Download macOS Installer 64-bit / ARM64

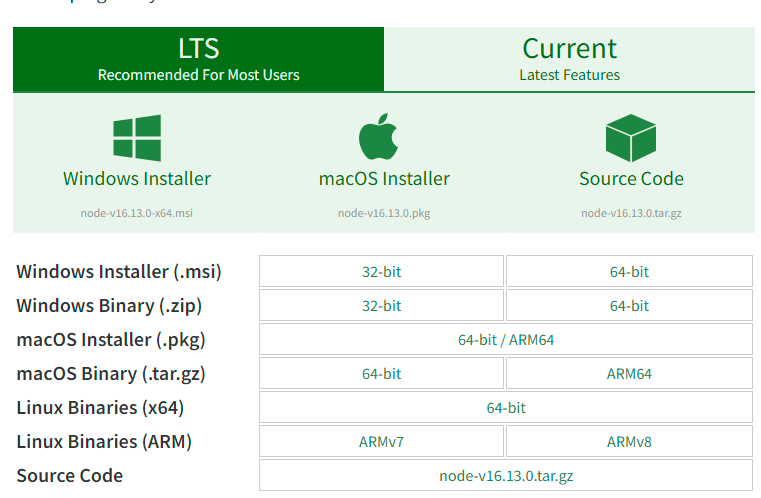point(506,339)
